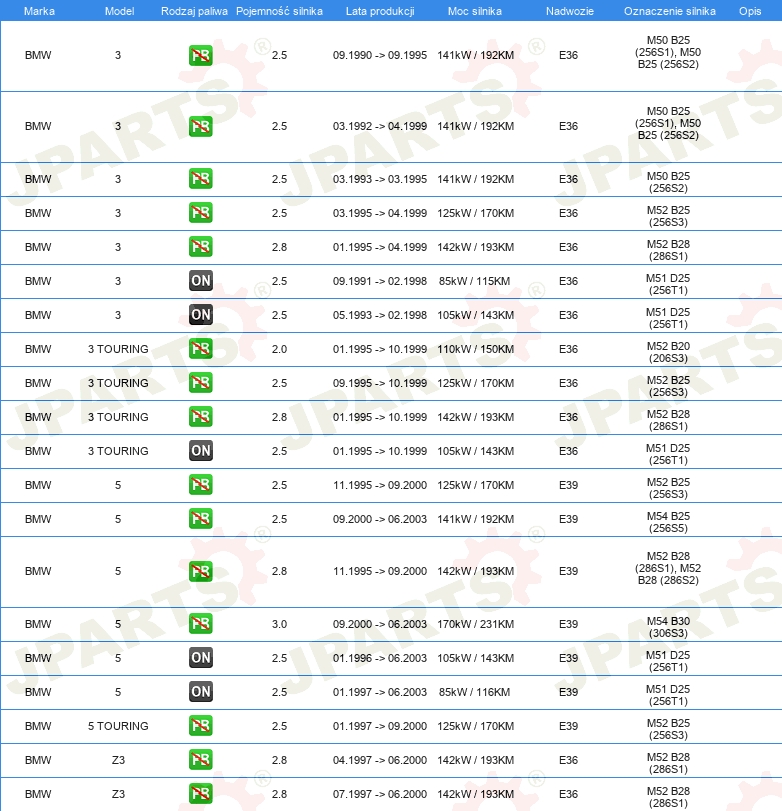The image size is (782, 811).
Task: Click the engine code M54 B30 (306S3)
Action: pyautogui.click(x=668, y=627)
